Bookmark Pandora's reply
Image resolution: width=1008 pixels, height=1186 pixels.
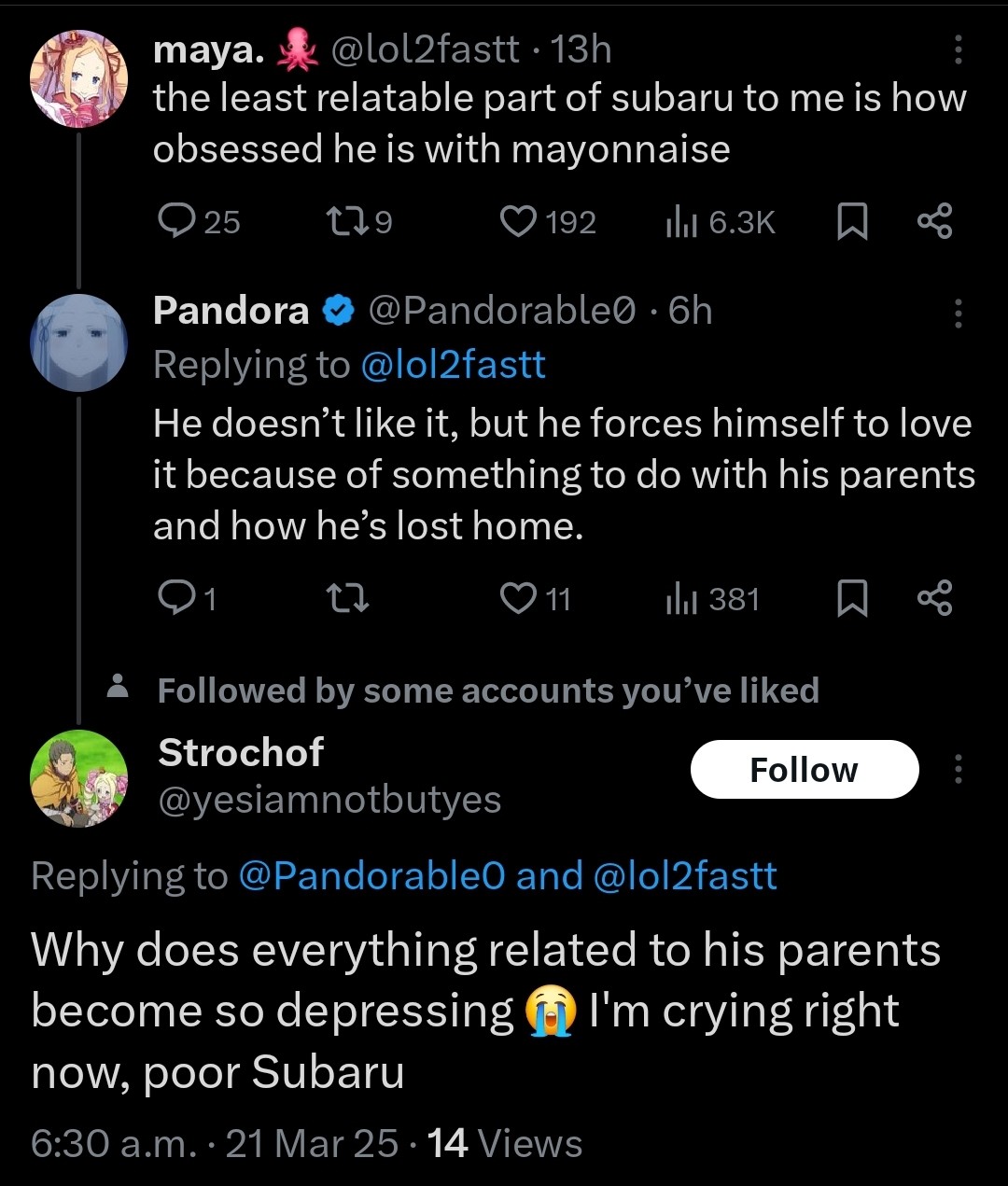point(850,598)
